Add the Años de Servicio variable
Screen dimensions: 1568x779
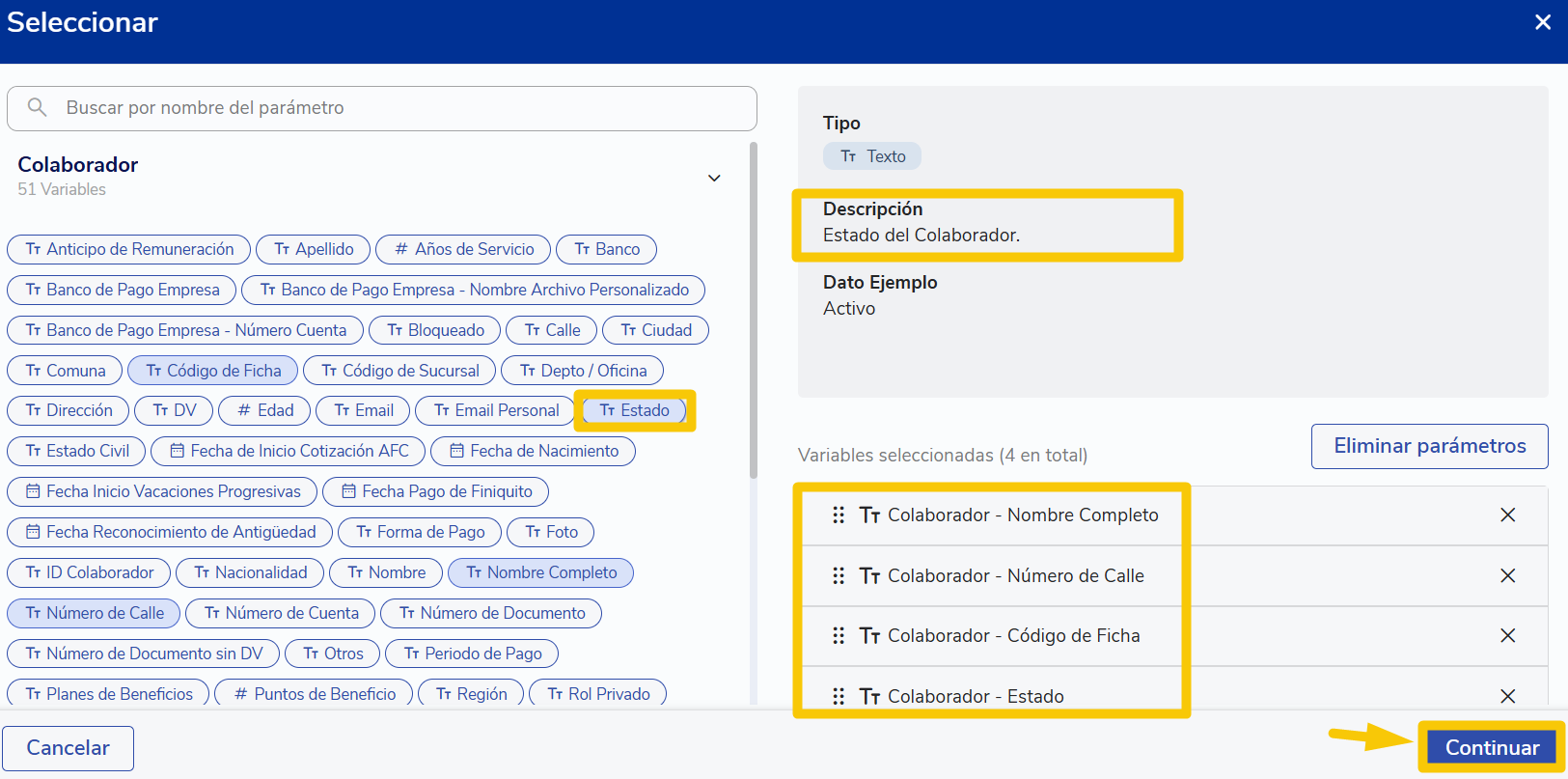point(463,249)
